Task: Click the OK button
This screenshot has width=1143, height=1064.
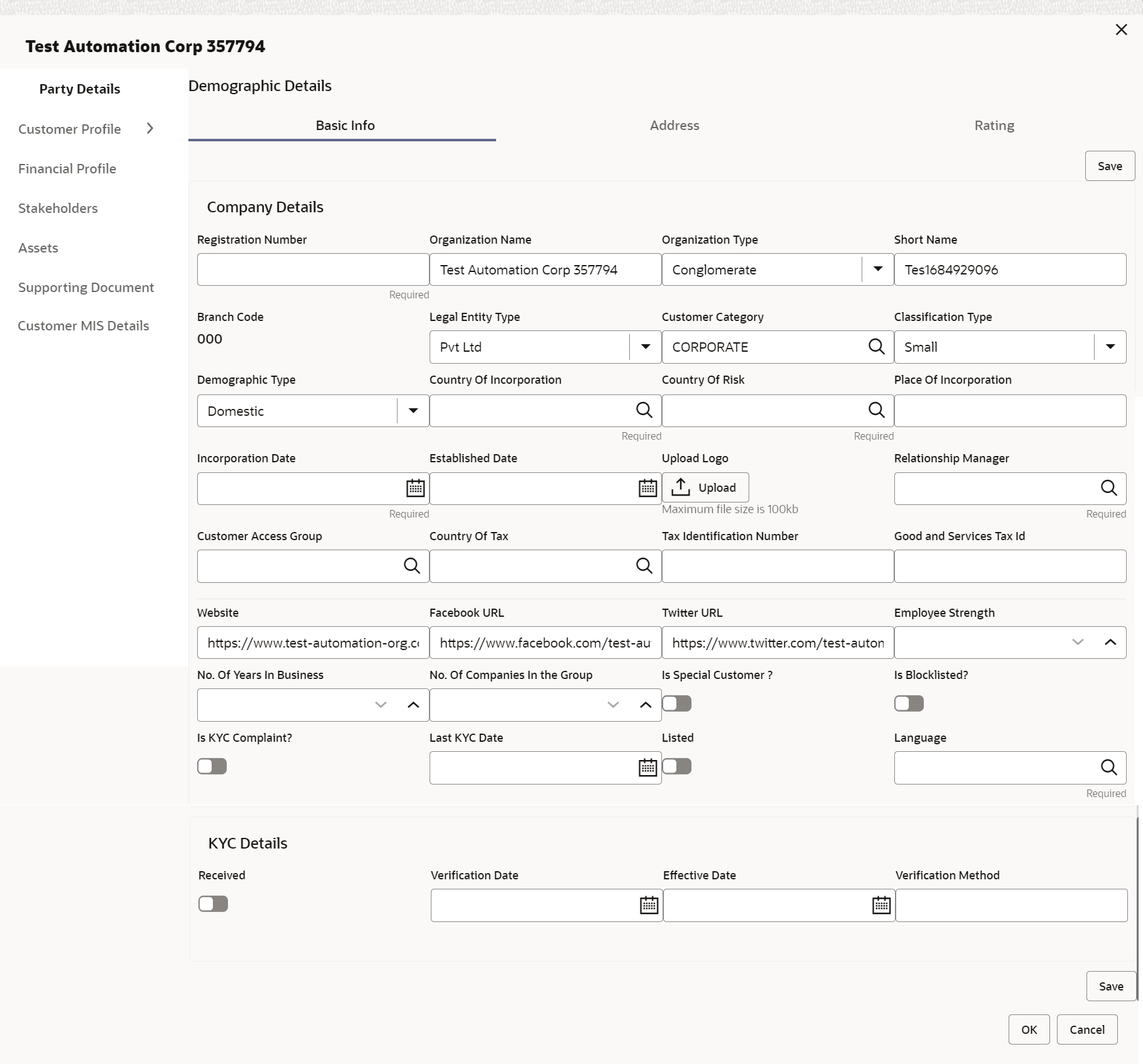Action: 1029,1029
